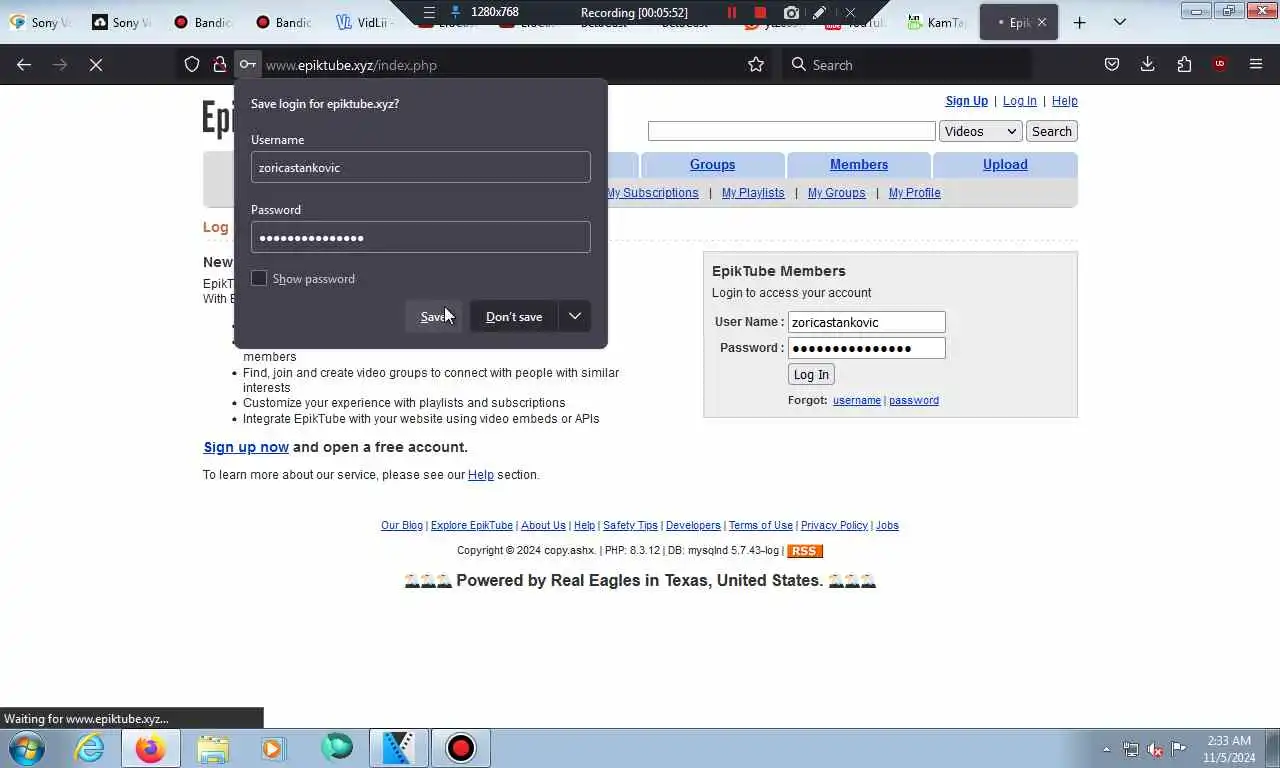The image size is (1280, 768).
Task: Go back with the browser back arrow
Action: tap(24, 65)
